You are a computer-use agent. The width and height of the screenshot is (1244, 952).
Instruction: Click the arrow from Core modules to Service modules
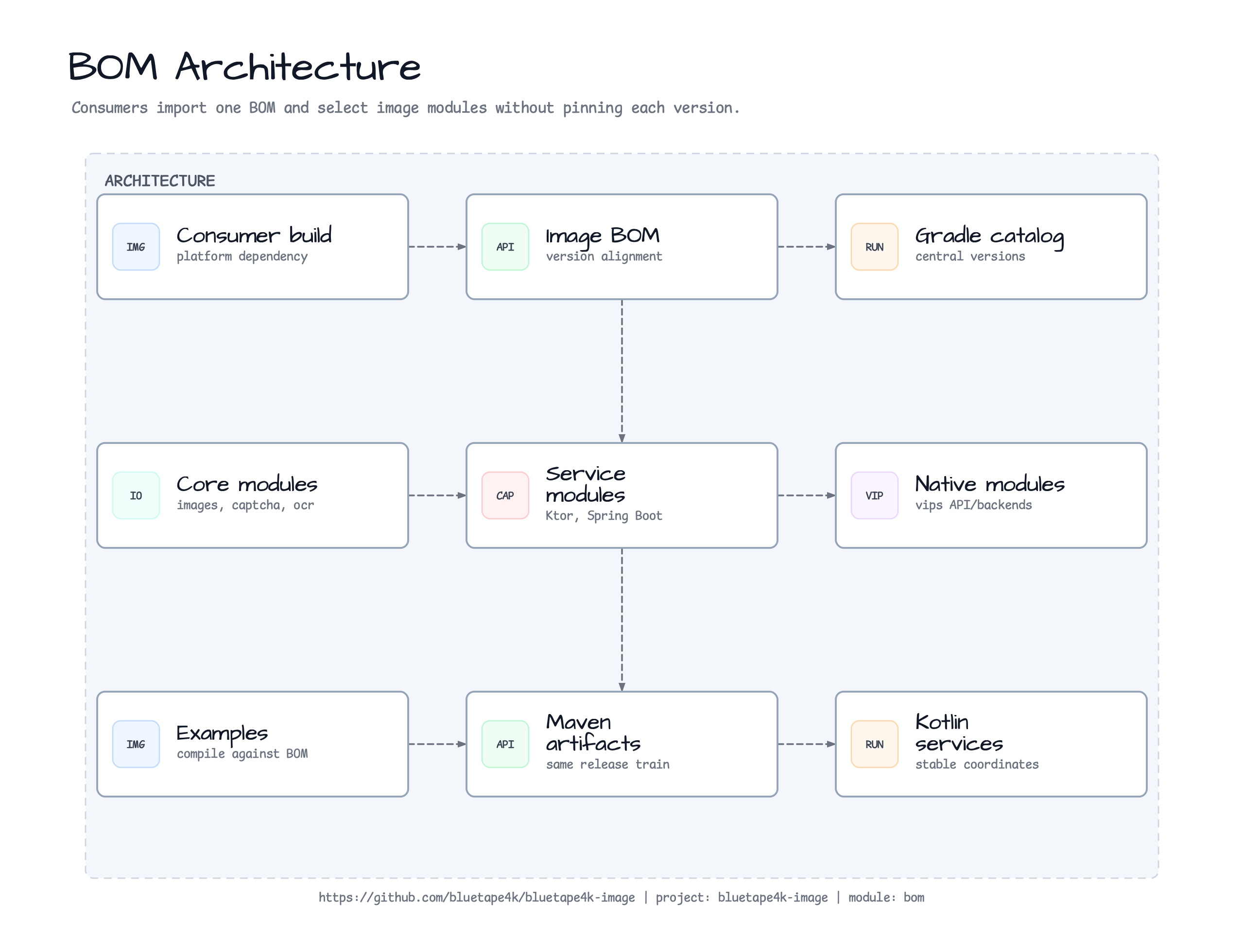pos(437,495)
